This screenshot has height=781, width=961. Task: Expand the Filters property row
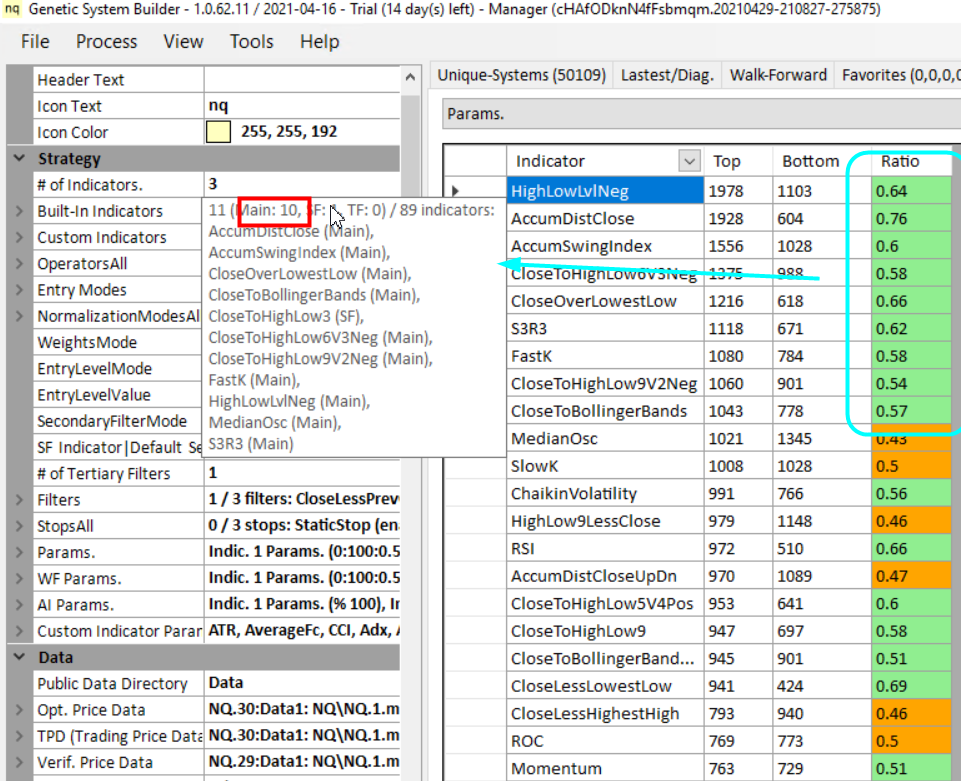[19, 500]
